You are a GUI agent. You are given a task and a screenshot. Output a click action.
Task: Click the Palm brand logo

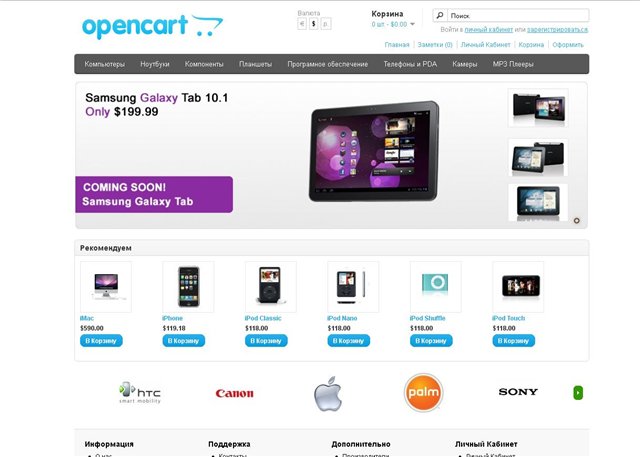point(423,393)
